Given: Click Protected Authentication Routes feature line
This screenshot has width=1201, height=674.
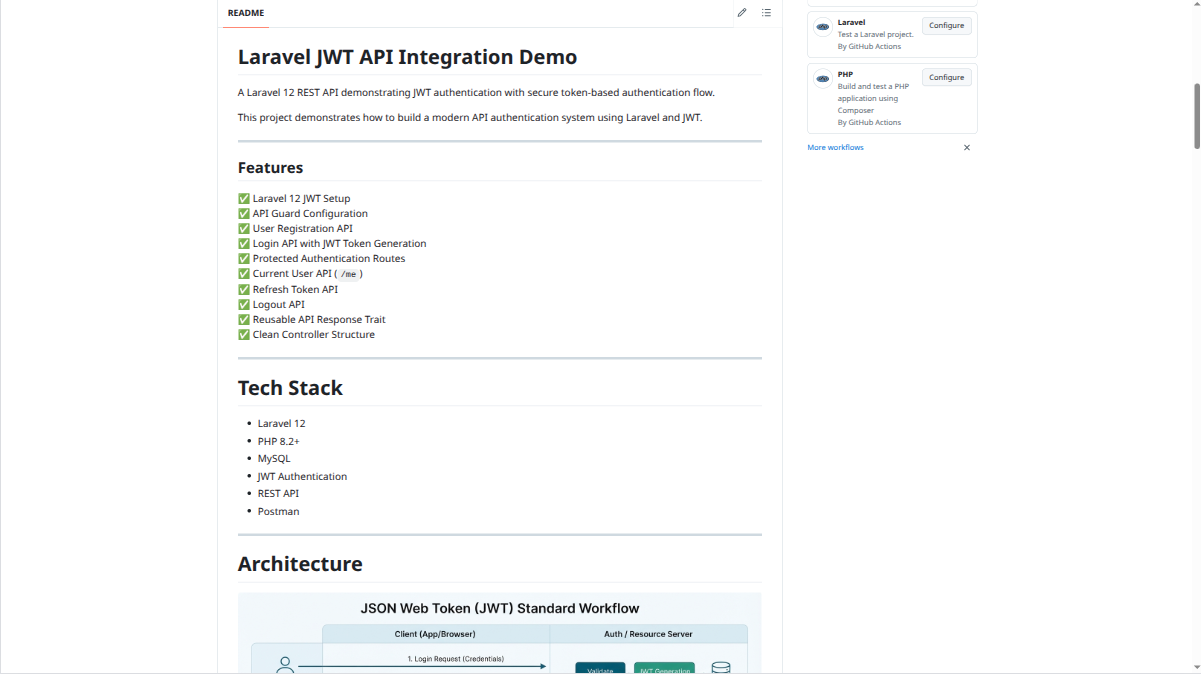Looking at the screenshot, I should [x=321, y=258].
